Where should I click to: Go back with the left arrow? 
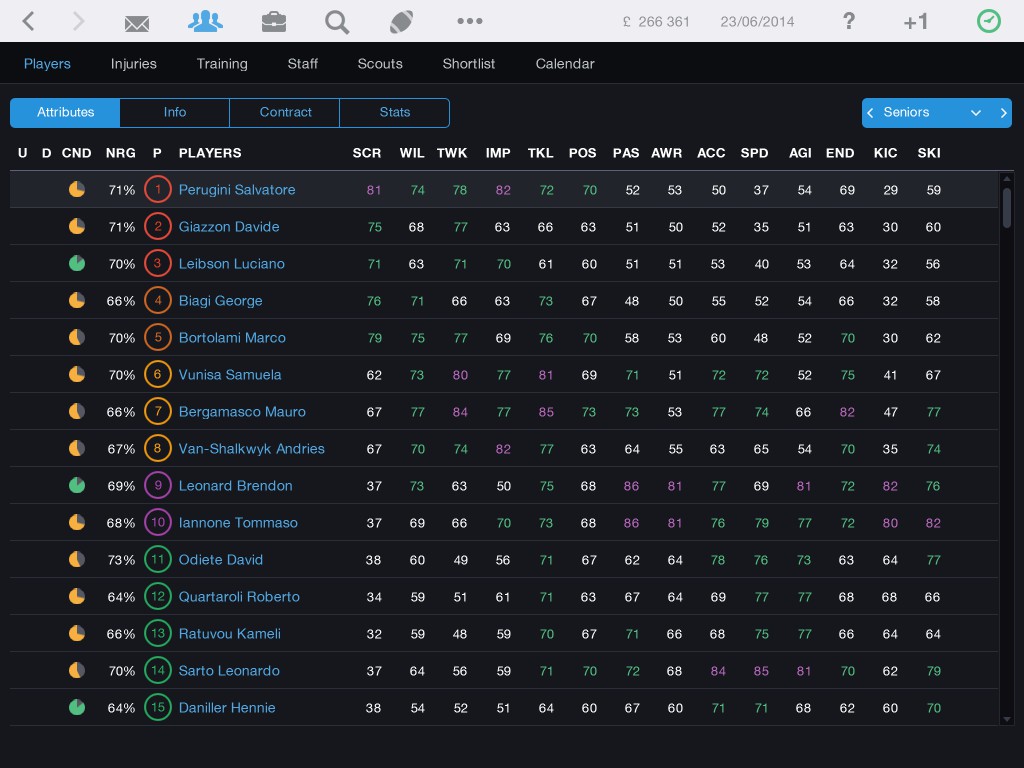click(x=29, y=21)
